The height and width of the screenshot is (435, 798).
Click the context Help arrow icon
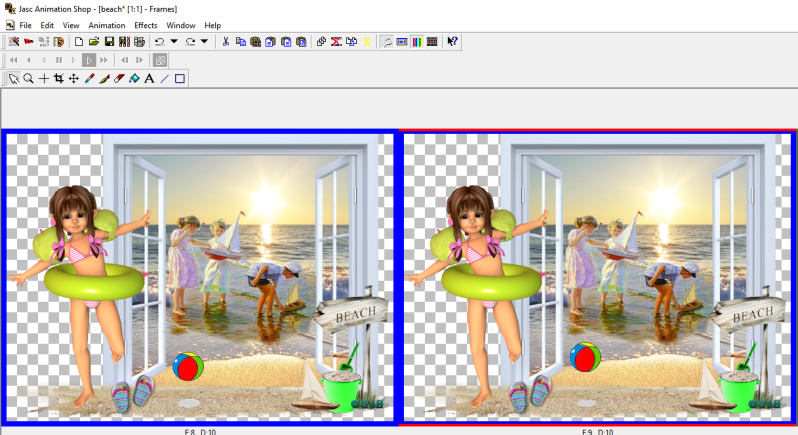coord(453,42)
